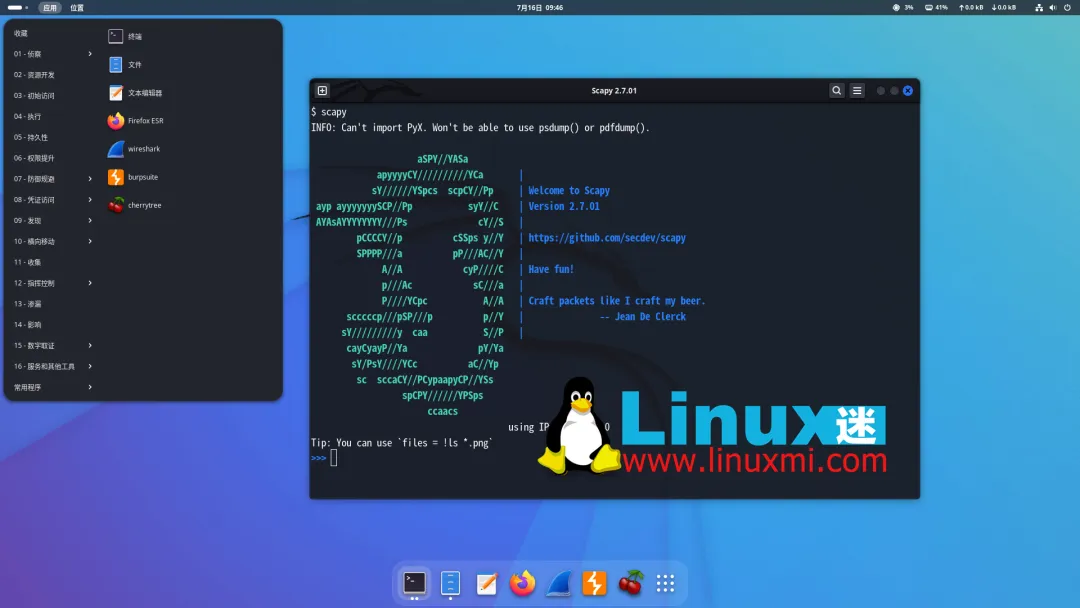
Task: Expand the 常用程序 submenu arrow
Action: click(90, 387)
